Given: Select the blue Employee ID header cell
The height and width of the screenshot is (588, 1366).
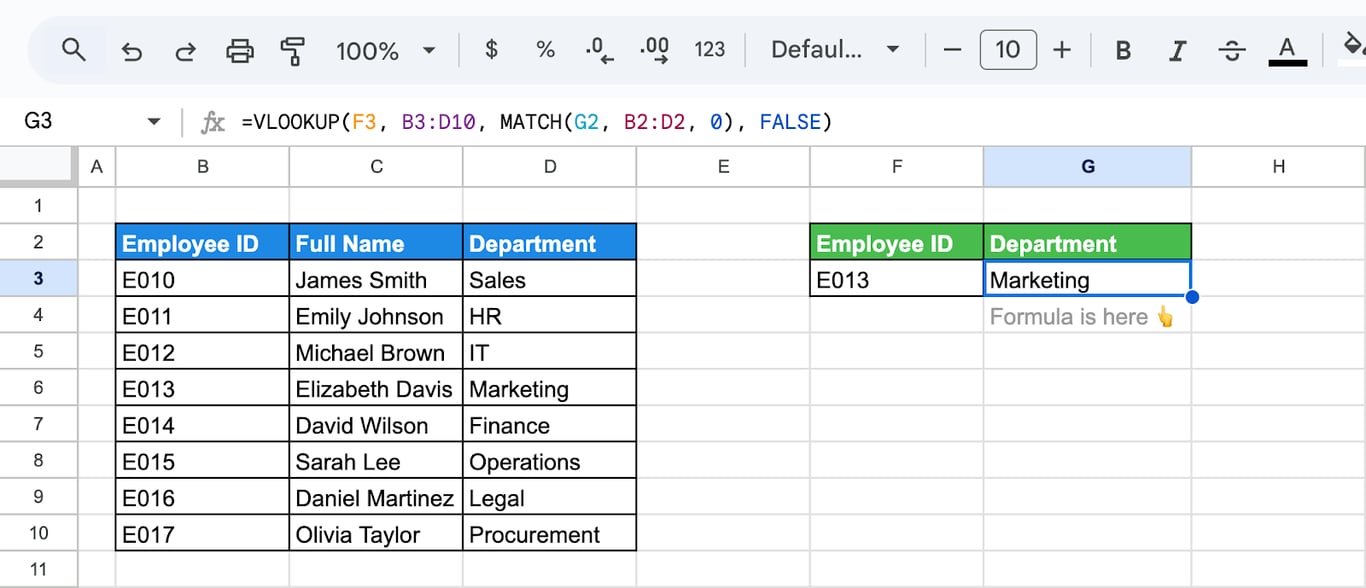Looking at the screenshot, I should (203, 243).
